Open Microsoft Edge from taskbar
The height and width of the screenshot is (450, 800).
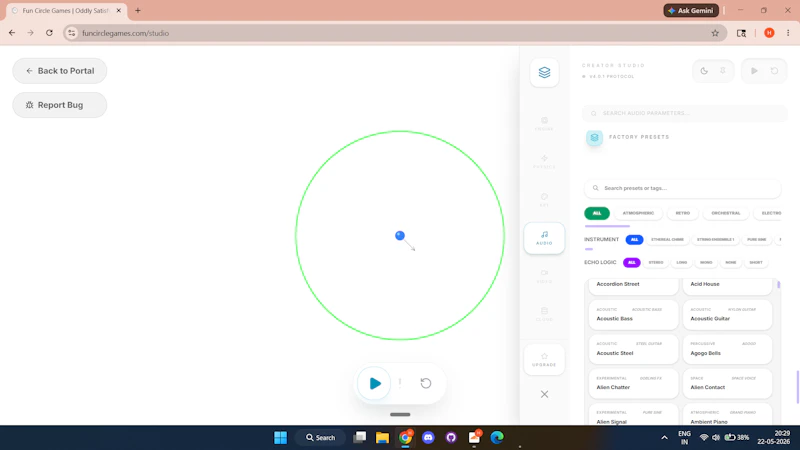coord(497,438)
